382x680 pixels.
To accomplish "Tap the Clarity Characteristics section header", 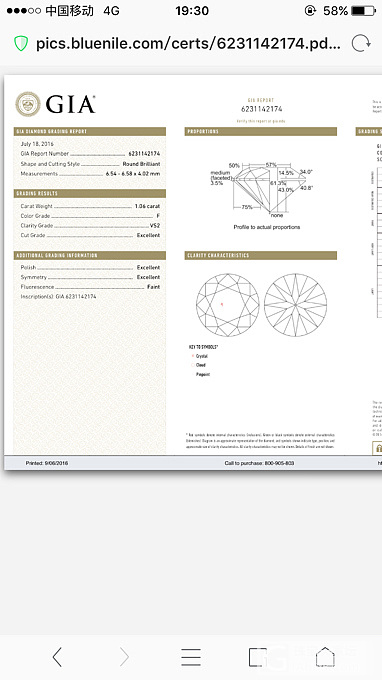I will (261, 255).
